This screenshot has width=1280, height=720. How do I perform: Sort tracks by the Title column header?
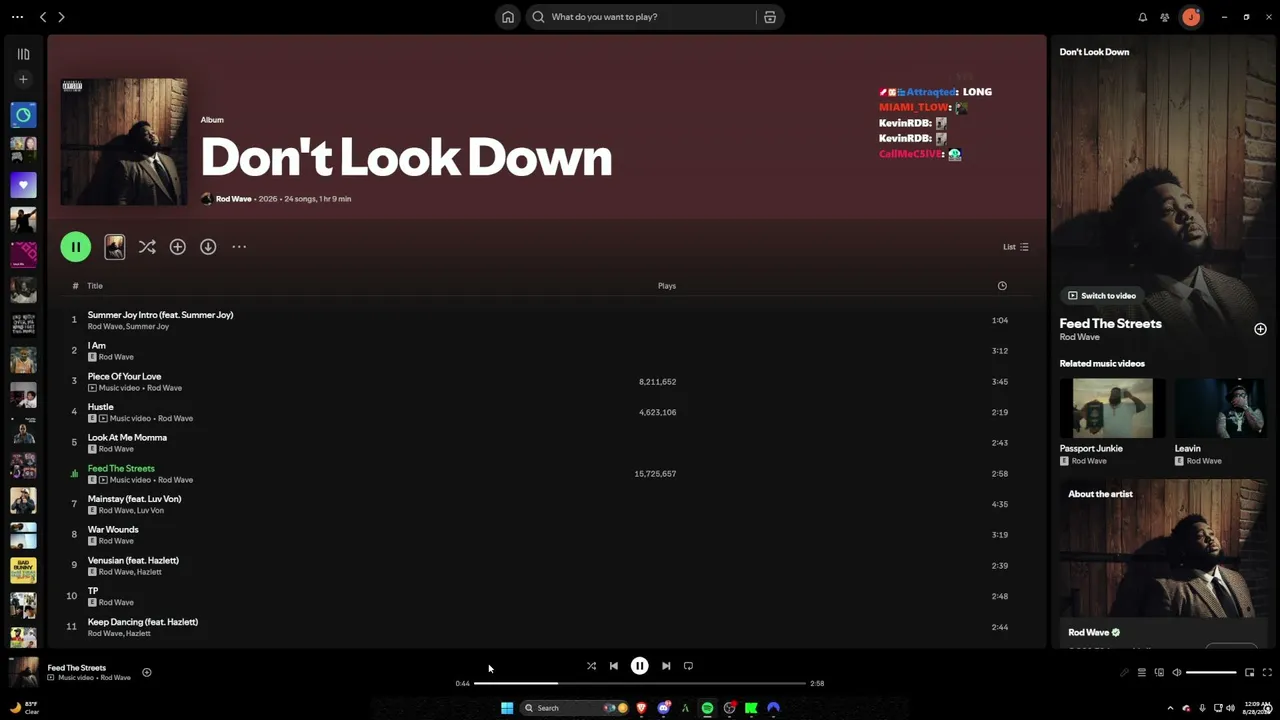point(95,286)
